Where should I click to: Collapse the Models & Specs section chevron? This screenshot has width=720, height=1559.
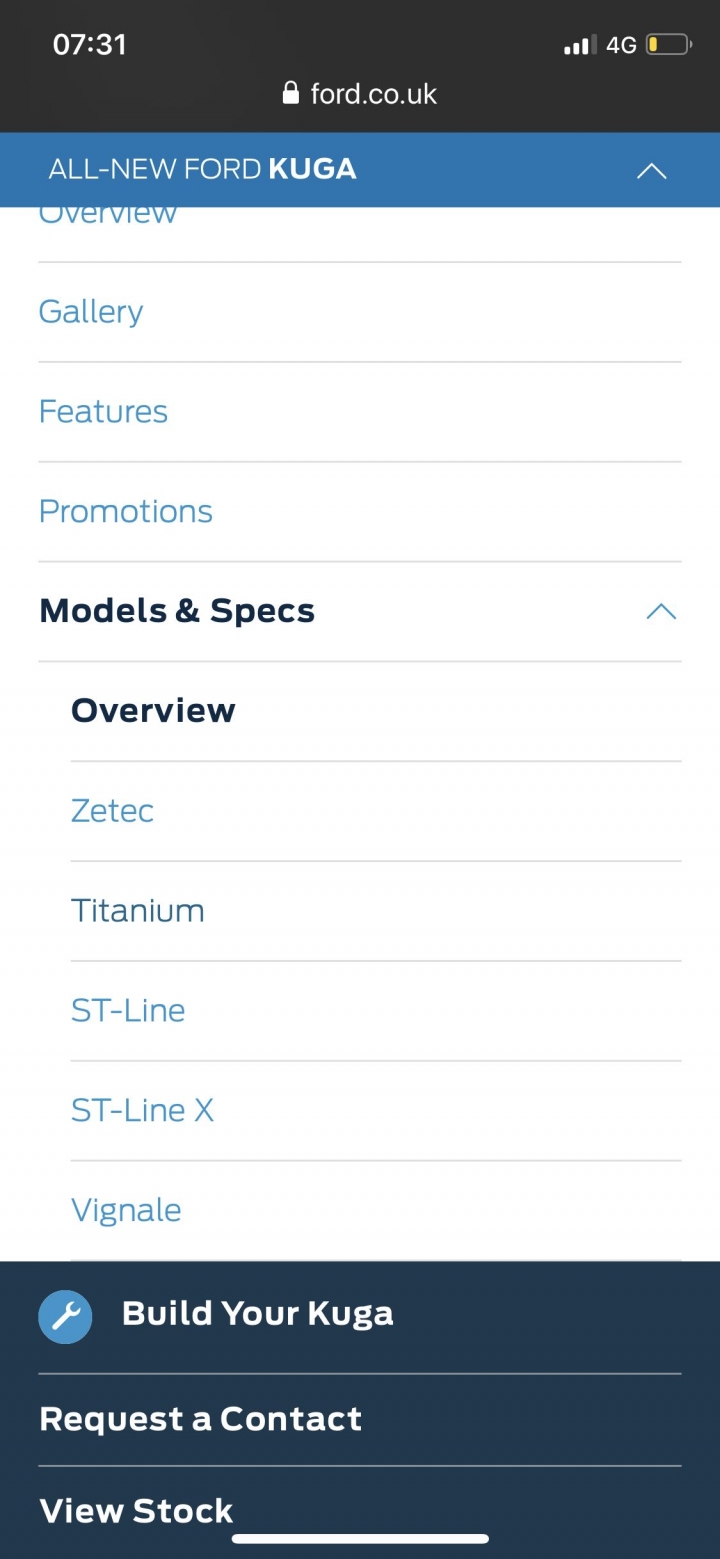(661, 611)
